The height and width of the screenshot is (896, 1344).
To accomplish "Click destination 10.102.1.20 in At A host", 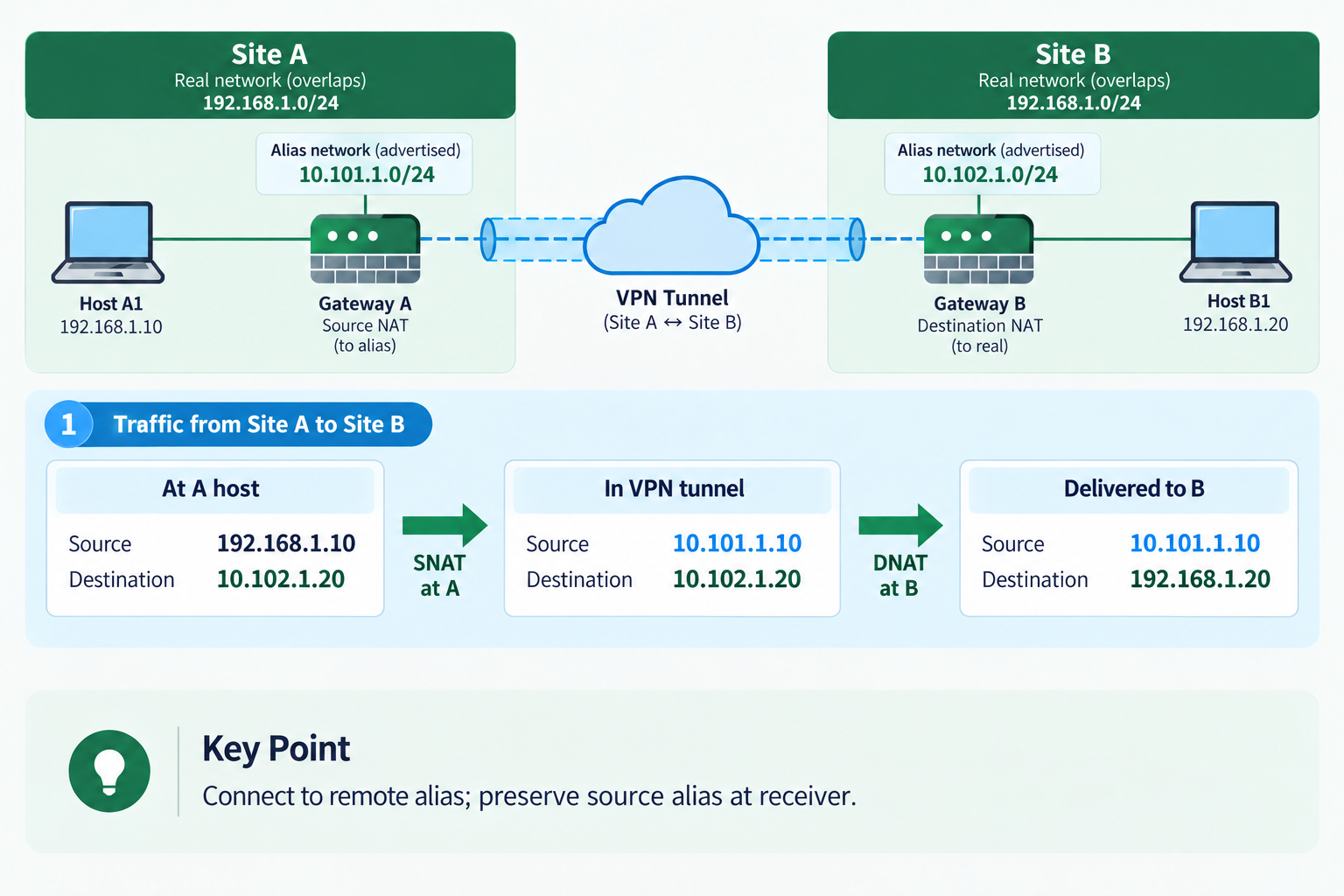I will pyautogui.click(x=281, y=579).
